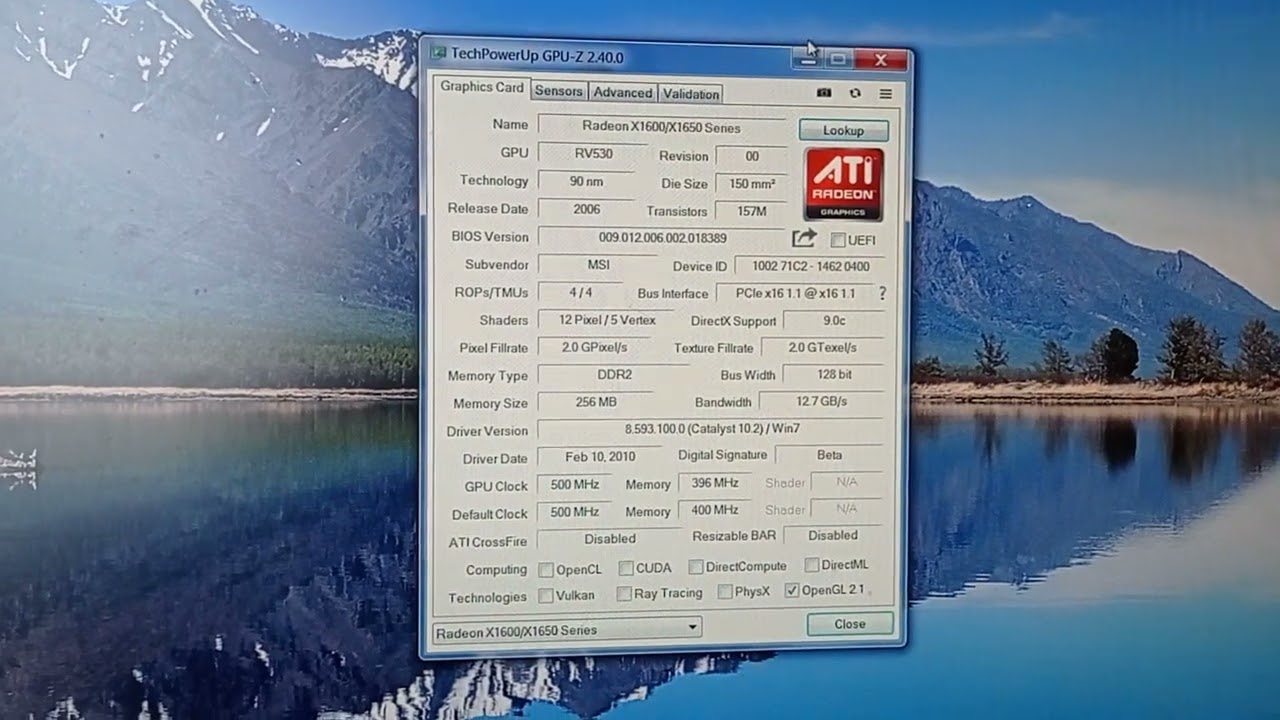
Task: Toggle the Vulkan checkbox
Action: tap(546, 595)
